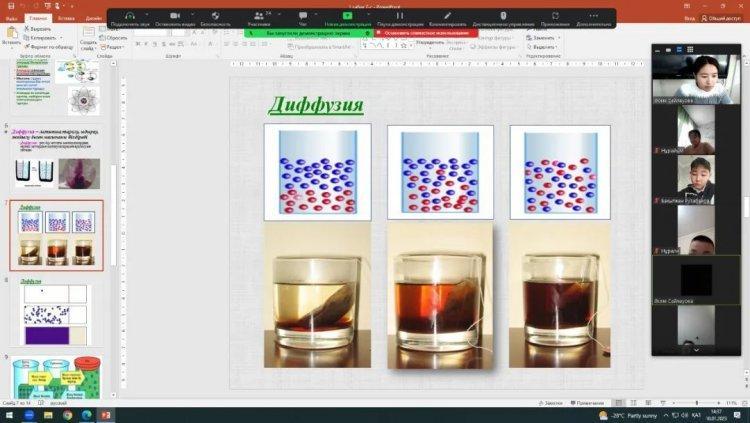
Task: Select slide 9 thumbnail with cylinders
Action: click(x=56, y=378)
